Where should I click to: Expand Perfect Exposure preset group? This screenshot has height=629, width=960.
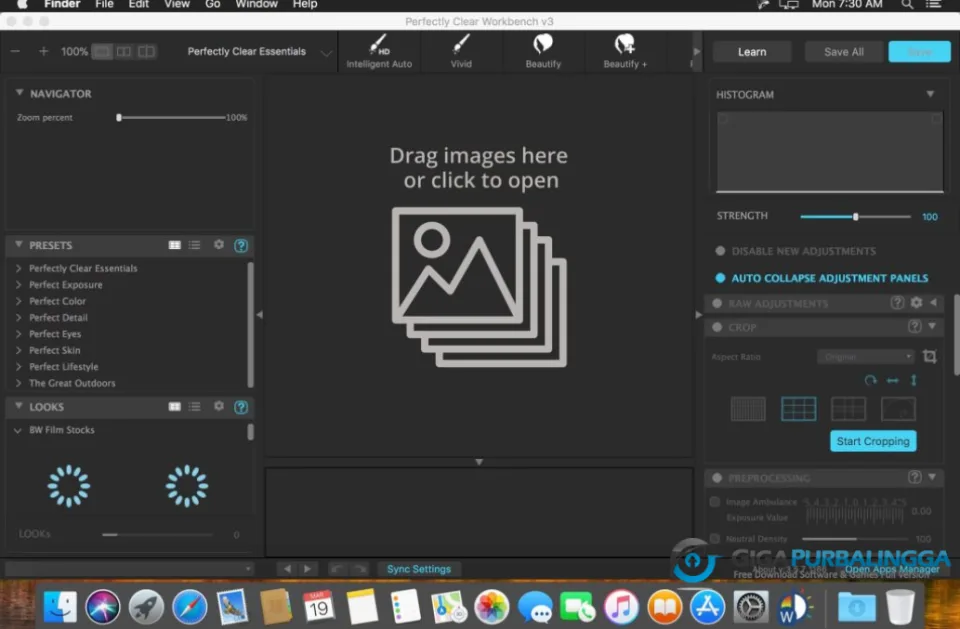coord(18,285)
